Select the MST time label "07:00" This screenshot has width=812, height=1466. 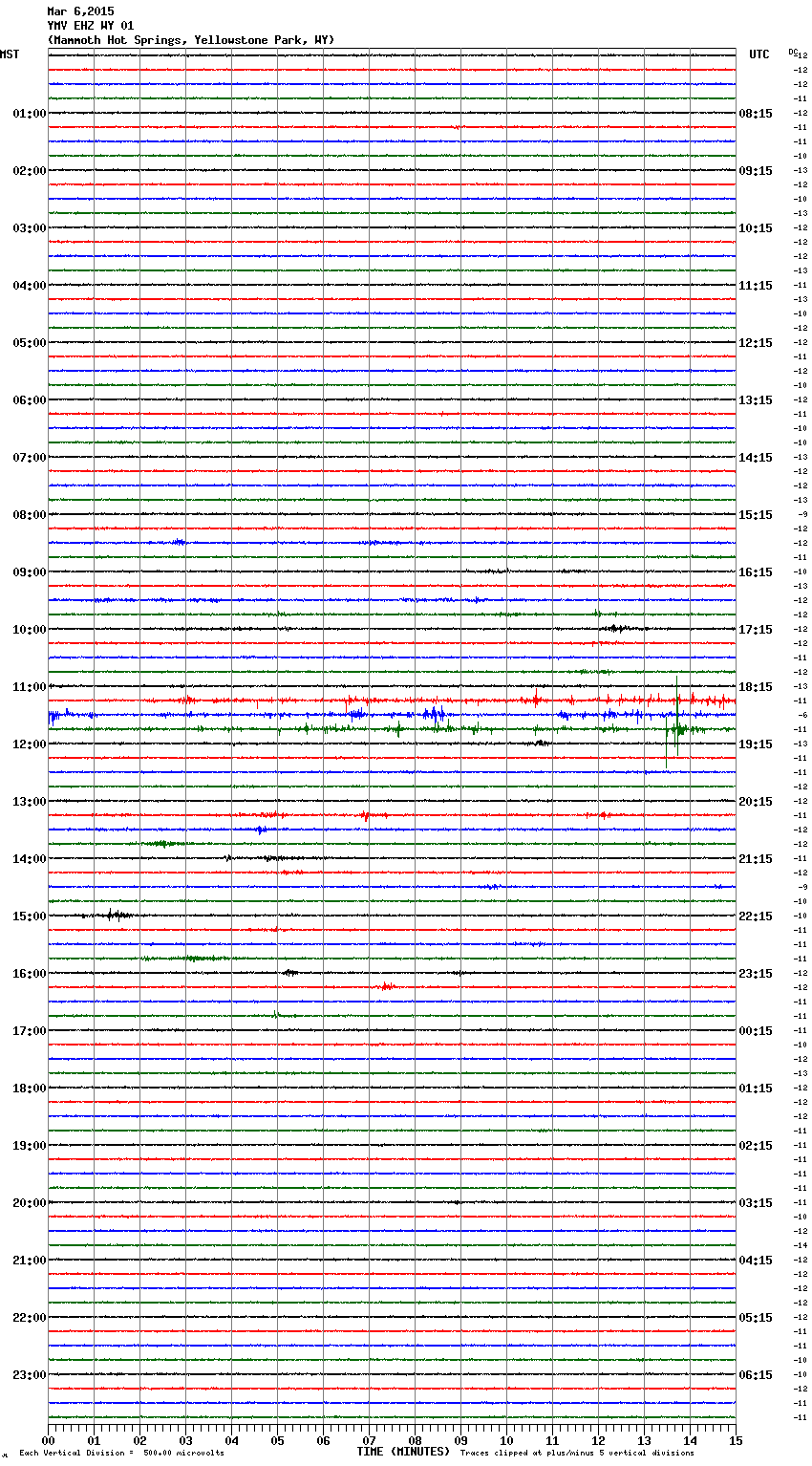coord(30,458)
